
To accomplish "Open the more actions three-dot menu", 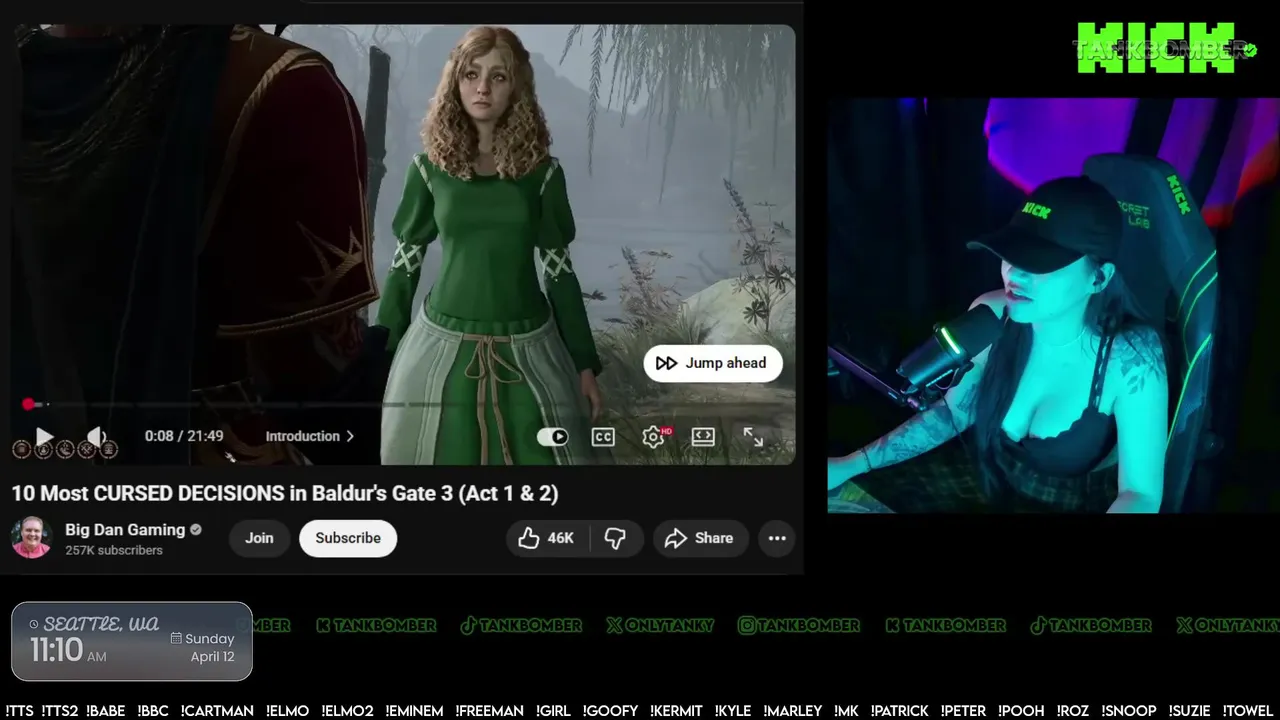I will click(777, 538).
